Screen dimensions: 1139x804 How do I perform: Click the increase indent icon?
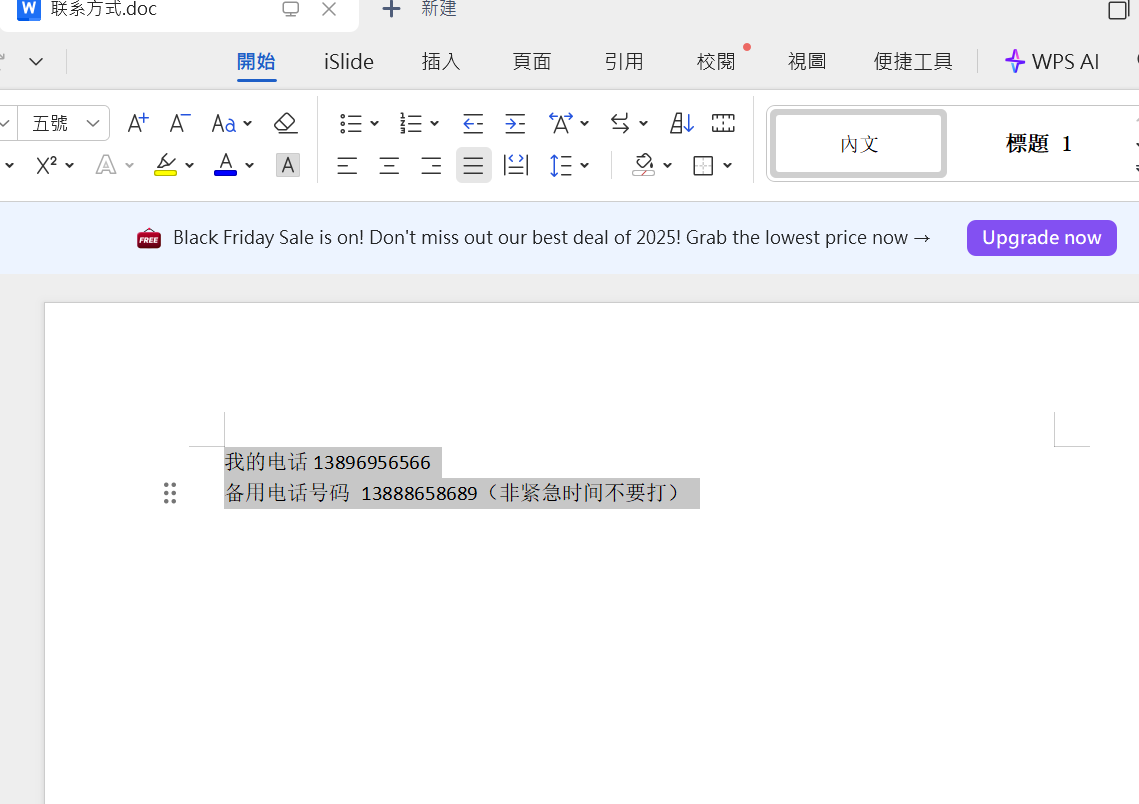pos(515,122)
